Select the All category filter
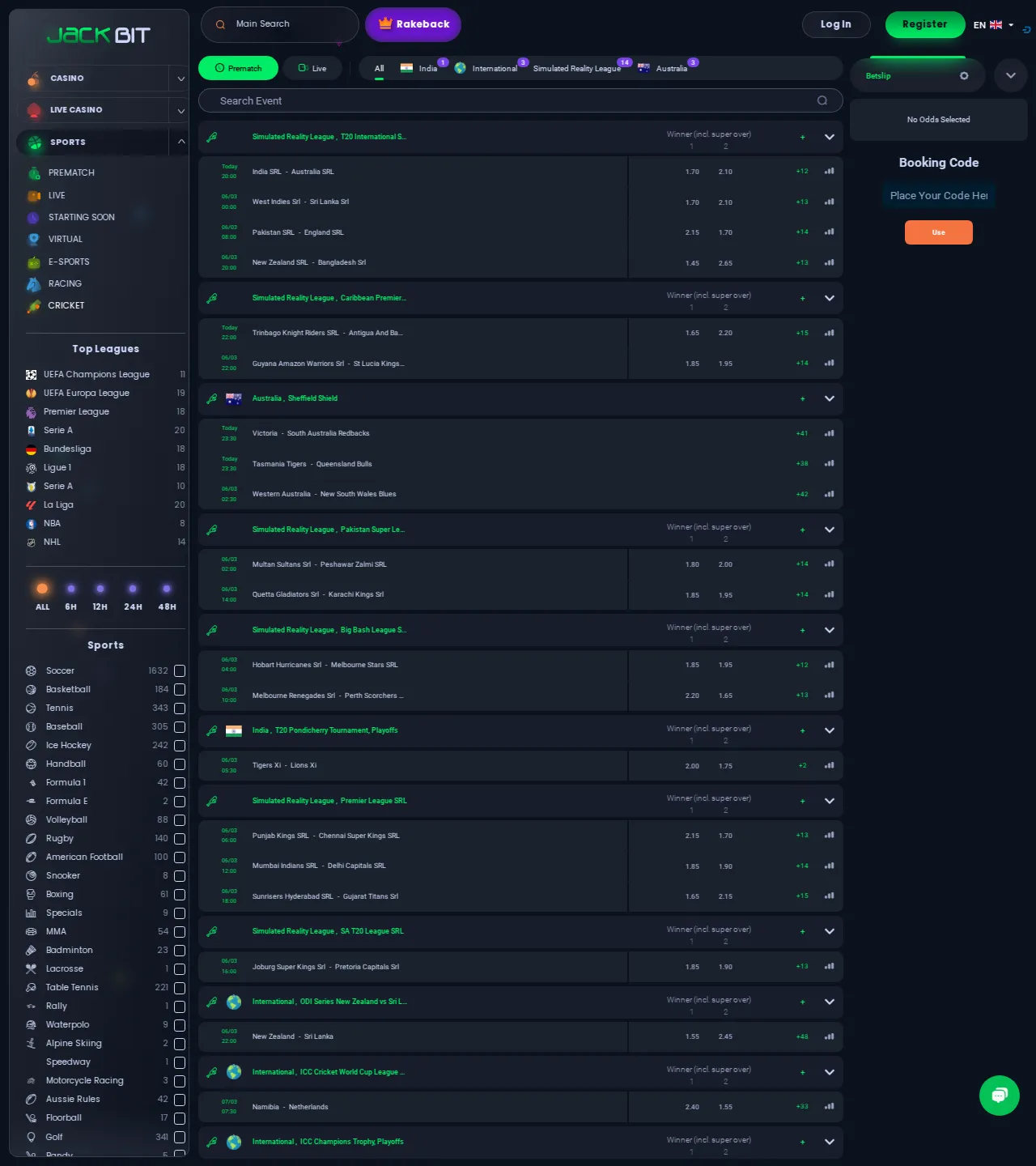Image resolution: width=1036 pixels, height=1166 pixels. (379, 69)
